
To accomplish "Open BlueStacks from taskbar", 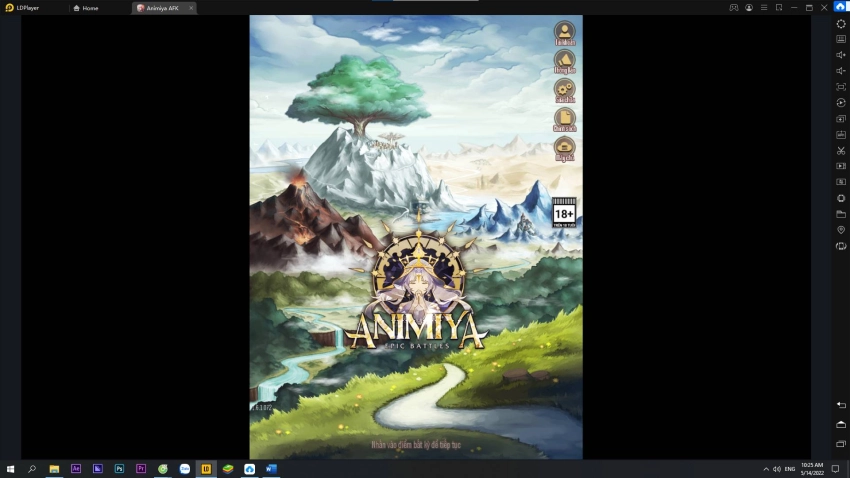I will point(228,469).
